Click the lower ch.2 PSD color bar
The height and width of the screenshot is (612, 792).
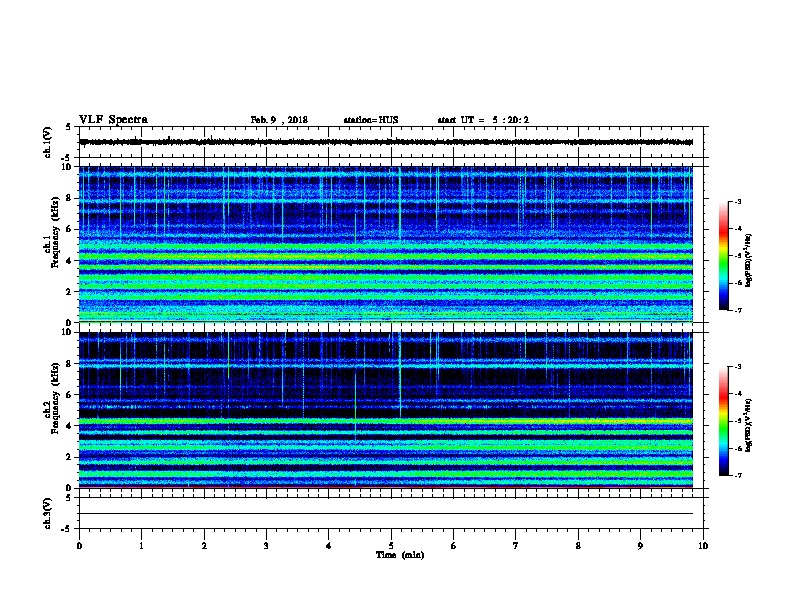[723, 421]
